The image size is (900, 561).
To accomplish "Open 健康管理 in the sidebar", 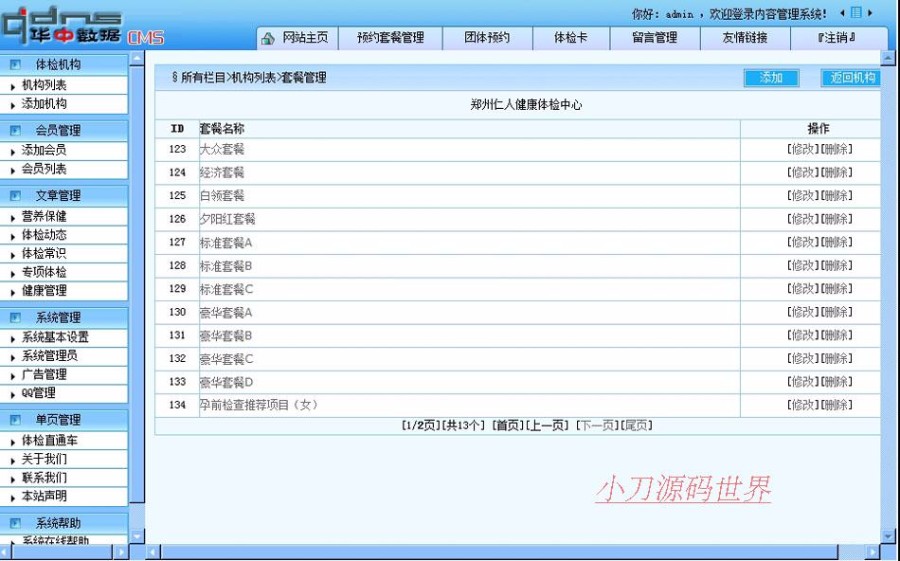I will coord(44,291).
